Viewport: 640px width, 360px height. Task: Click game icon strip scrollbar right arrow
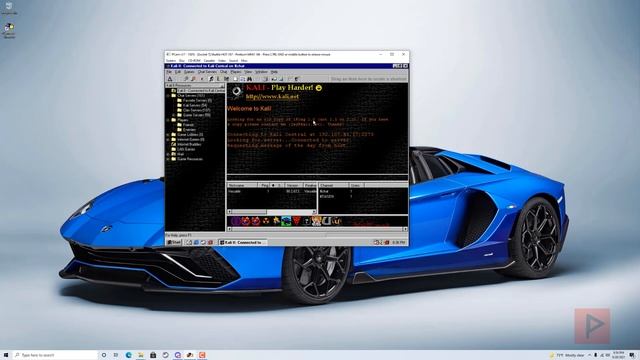(x=405, y=229)
